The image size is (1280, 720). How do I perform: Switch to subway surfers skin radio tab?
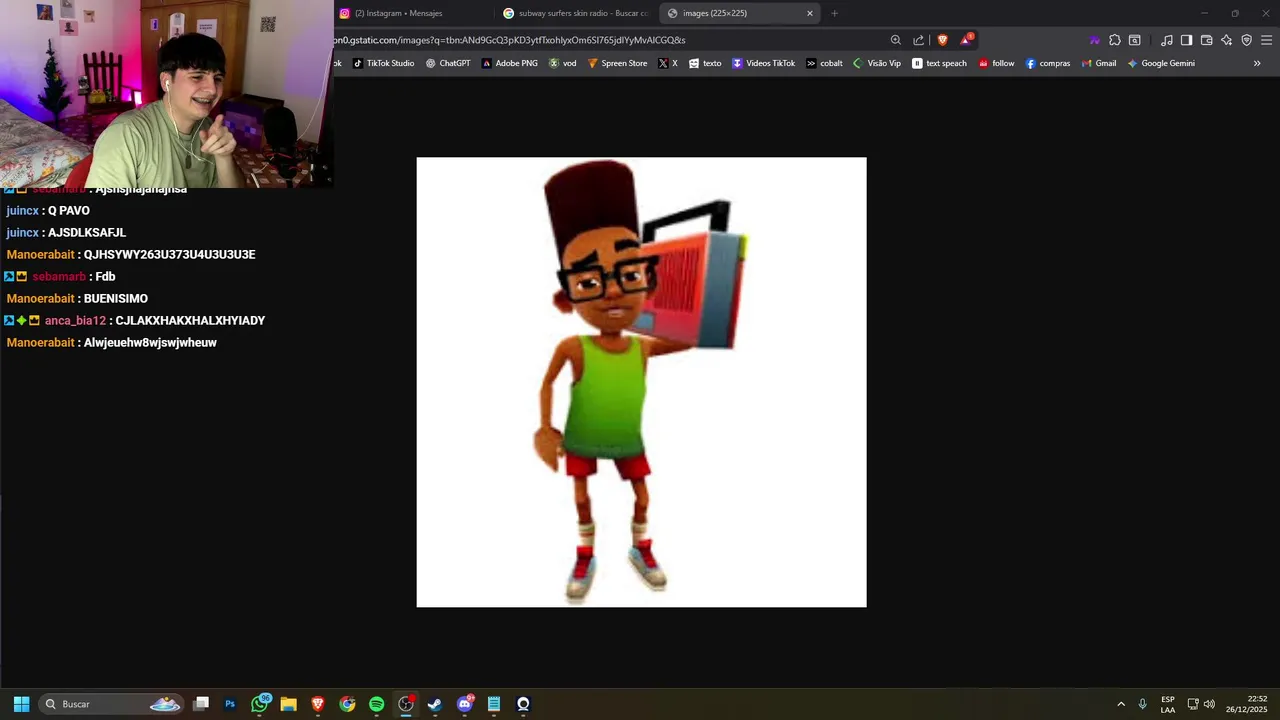point(575,13)
